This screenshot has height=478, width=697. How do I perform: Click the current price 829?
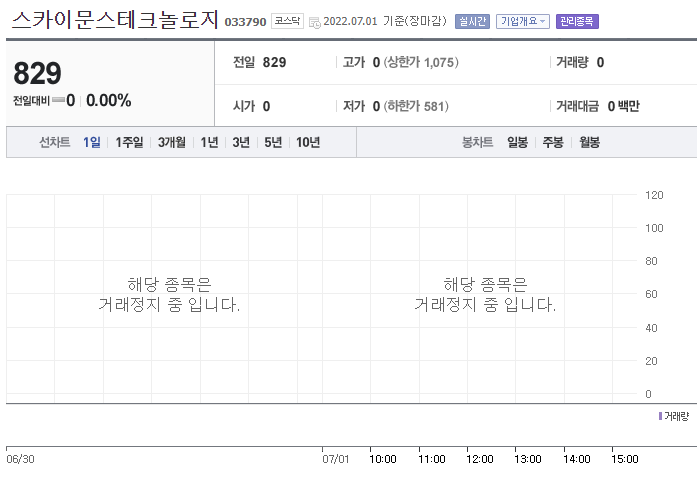point(37,73)
